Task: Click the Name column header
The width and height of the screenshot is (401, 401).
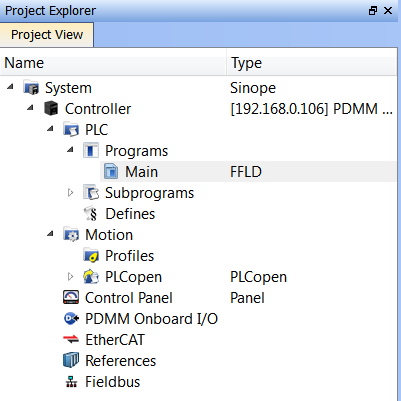Action: pos(113,63)
